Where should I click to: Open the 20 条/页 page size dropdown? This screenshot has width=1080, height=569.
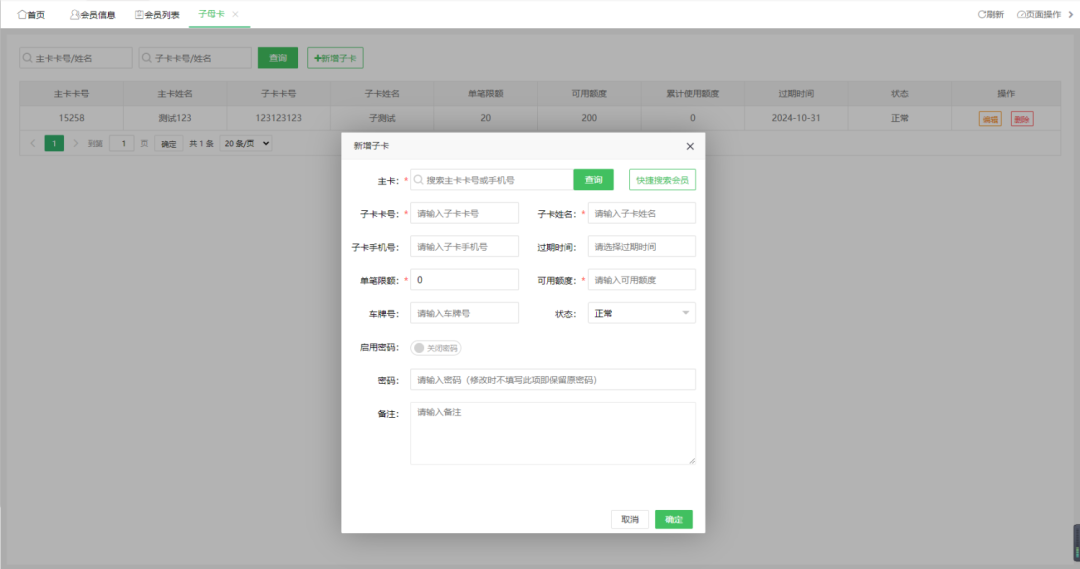tap(246, 143)
